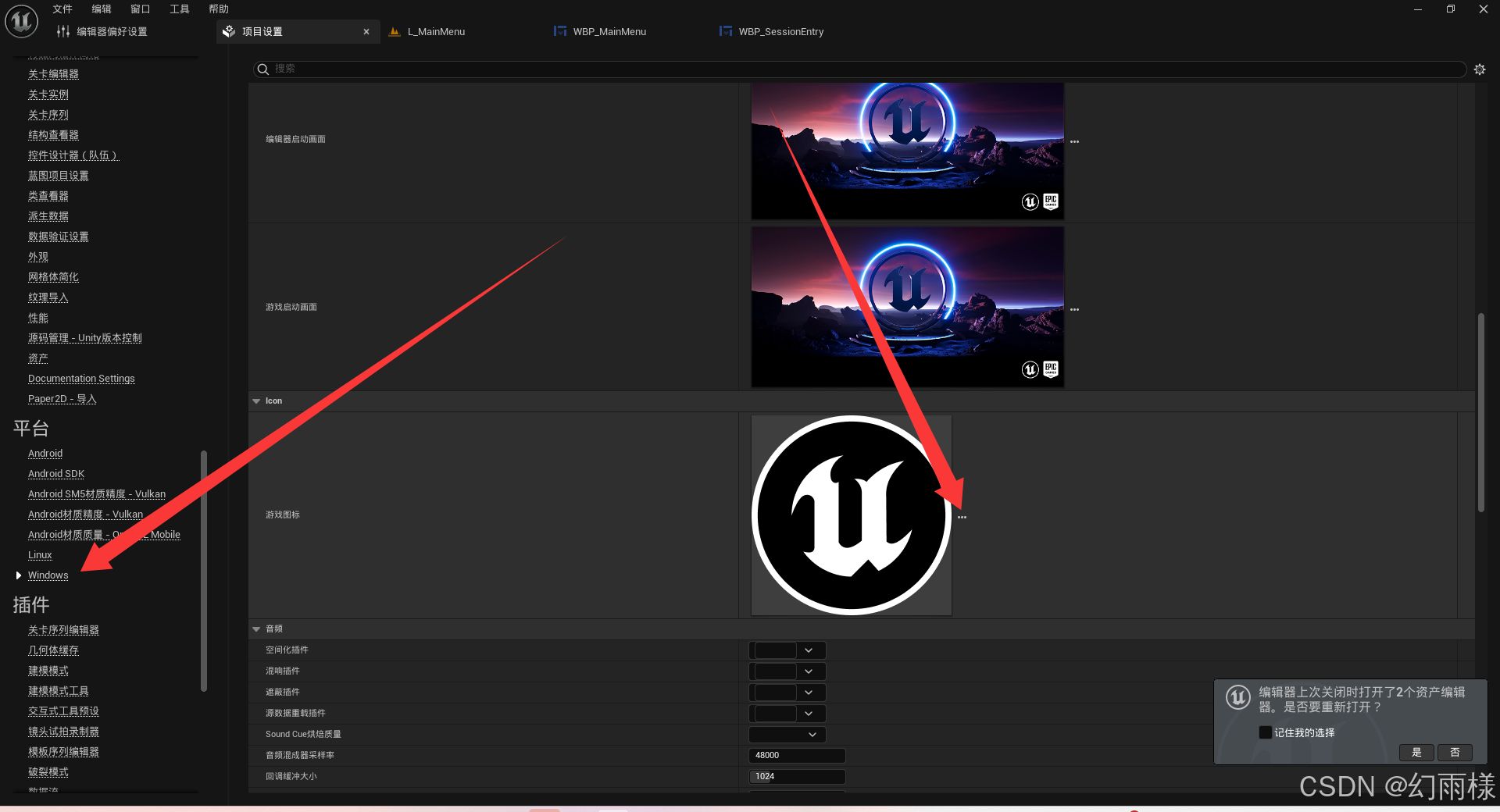Open the Android SDK settings
The width and height of the screenshot is (1500, 812).
pos(56,474)
